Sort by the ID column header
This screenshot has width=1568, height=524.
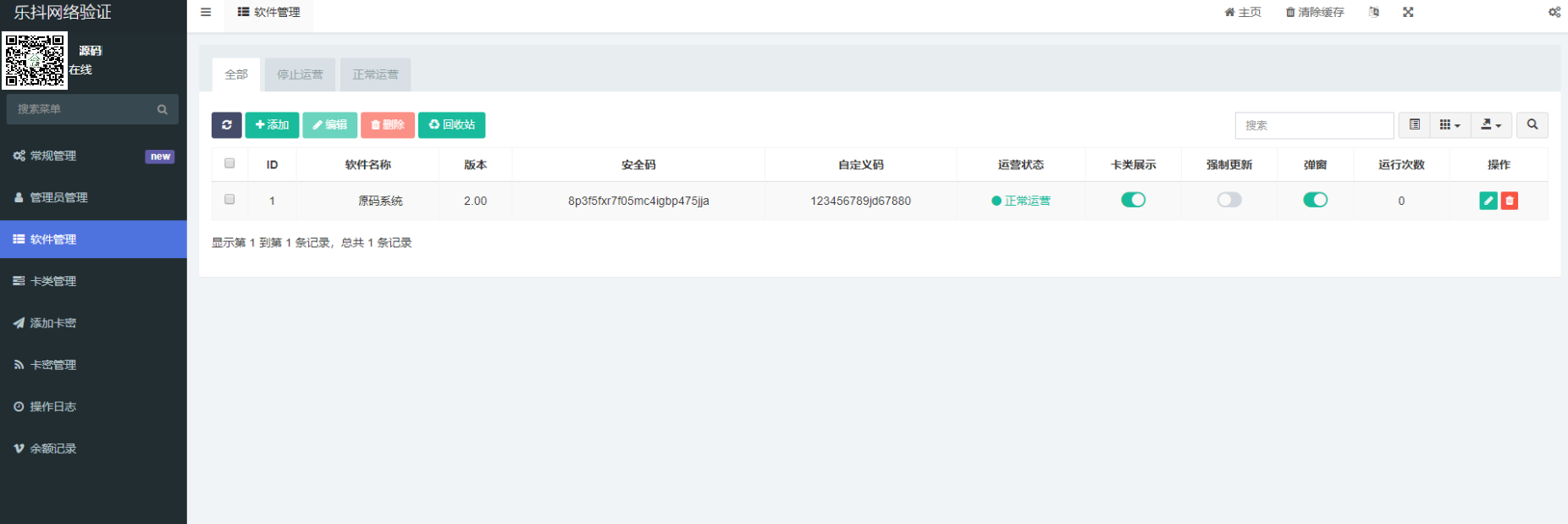pos(272,165)
